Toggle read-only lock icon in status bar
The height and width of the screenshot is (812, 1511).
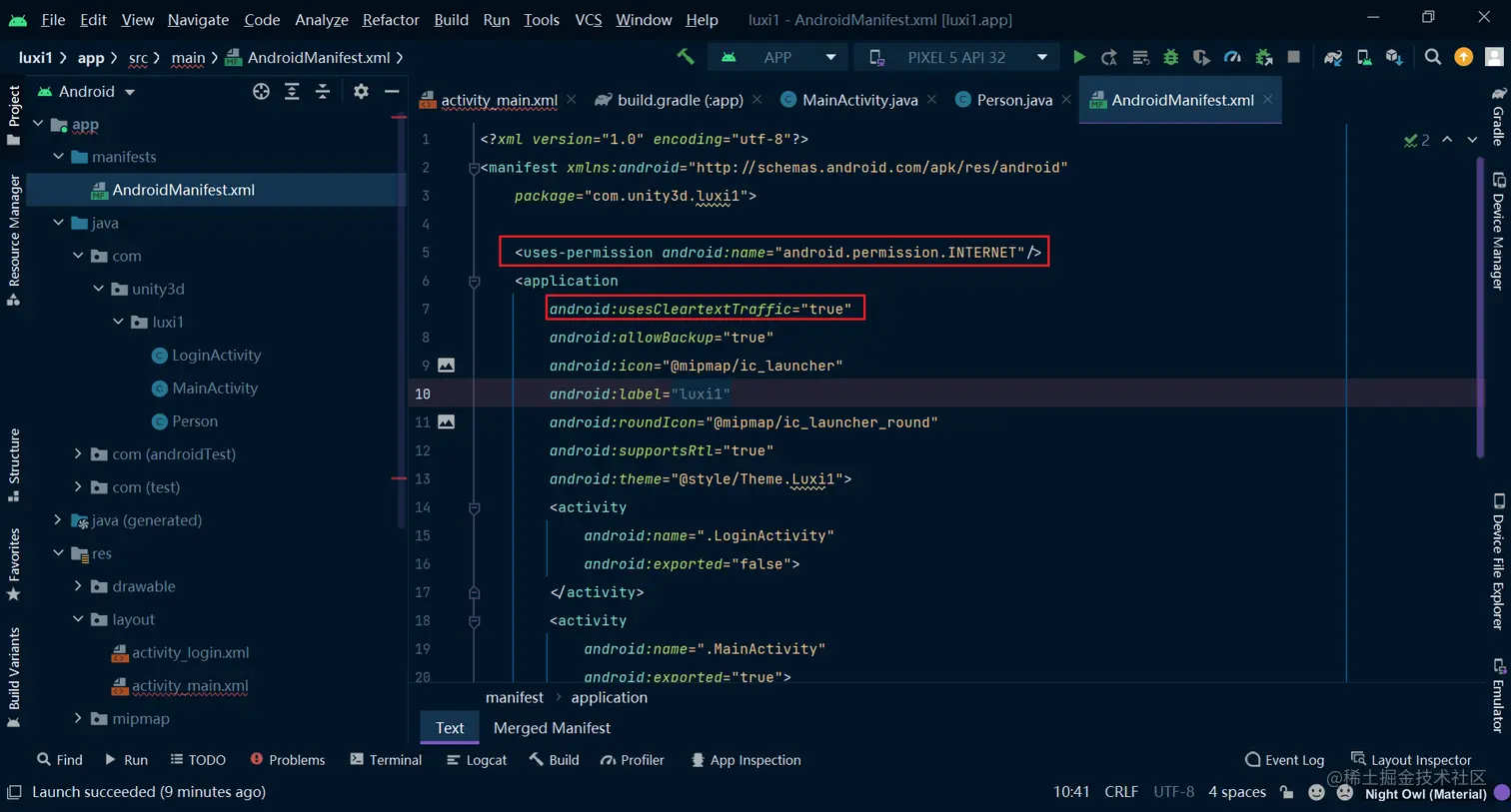(1287, 792)
